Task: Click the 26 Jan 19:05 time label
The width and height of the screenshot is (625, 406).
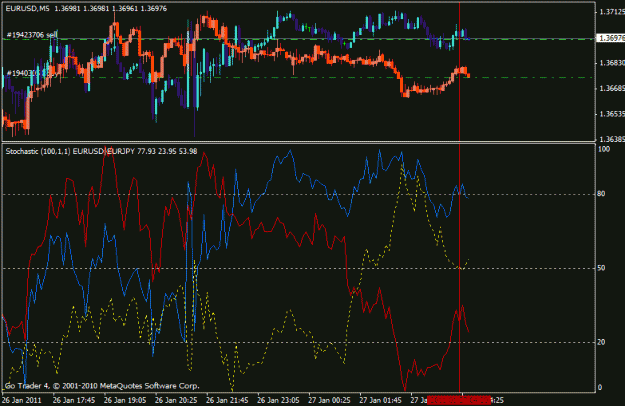Action: click(125, 400)
